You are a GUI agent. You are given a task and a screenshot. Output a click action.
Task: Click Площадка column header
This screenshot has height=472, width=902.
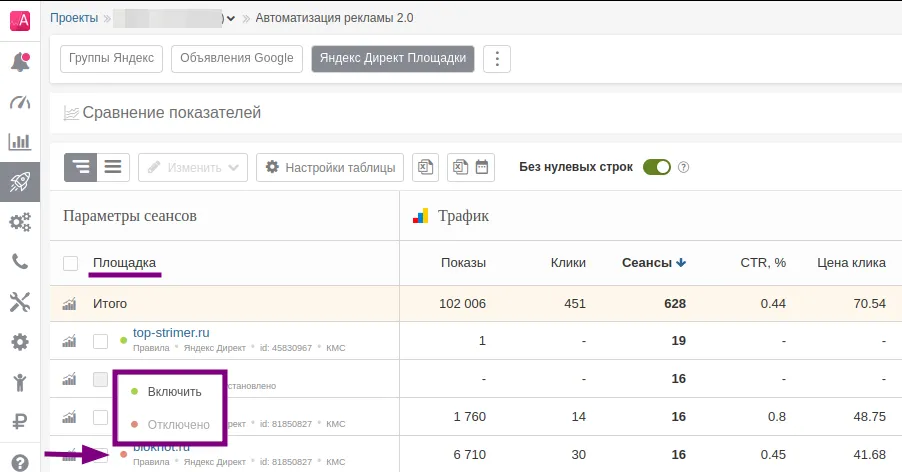click(124, 263)
